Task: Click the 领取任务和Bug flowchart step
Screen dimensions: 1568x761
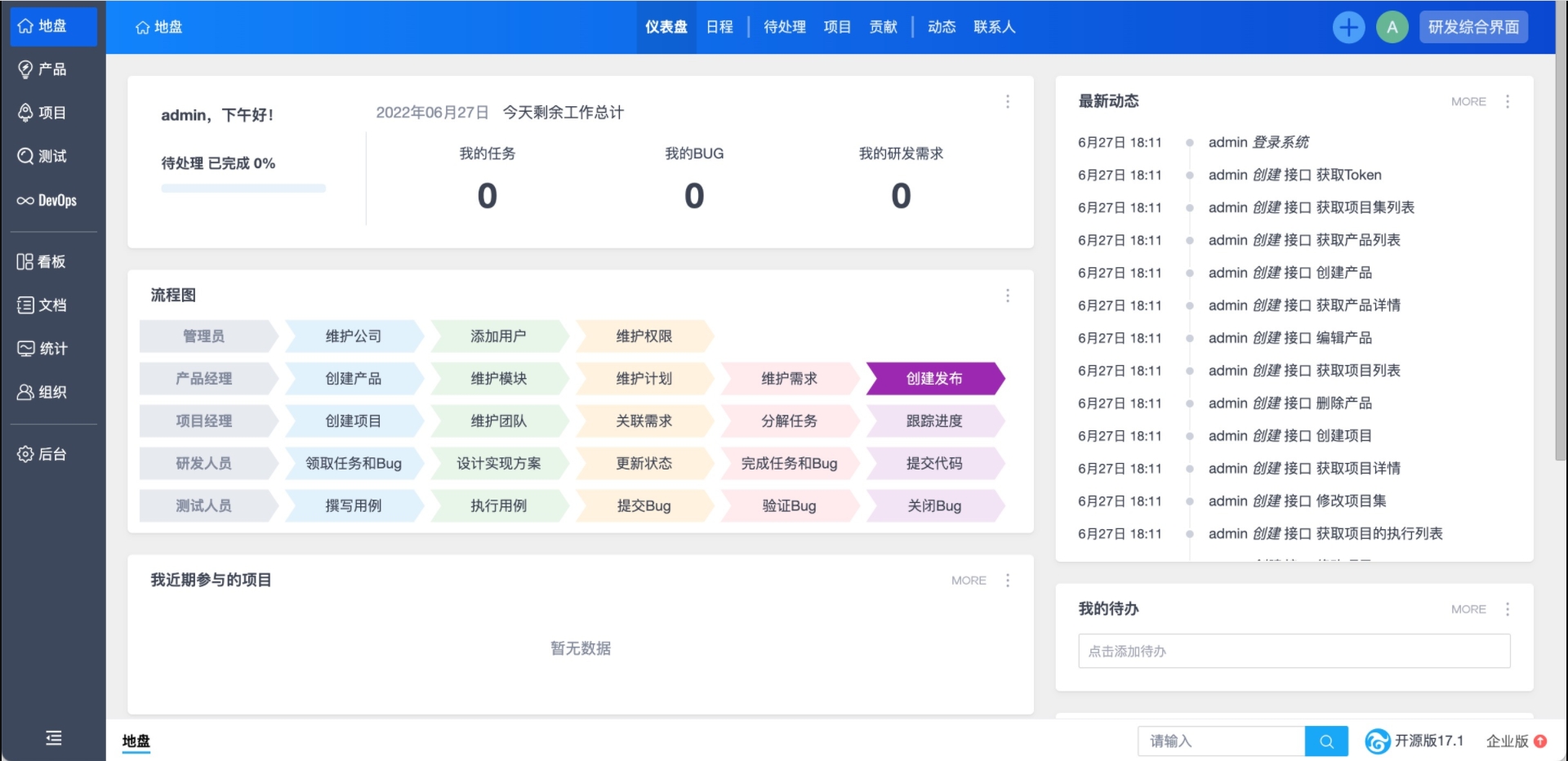Action: pyautogui.click(x=354, y=463)
